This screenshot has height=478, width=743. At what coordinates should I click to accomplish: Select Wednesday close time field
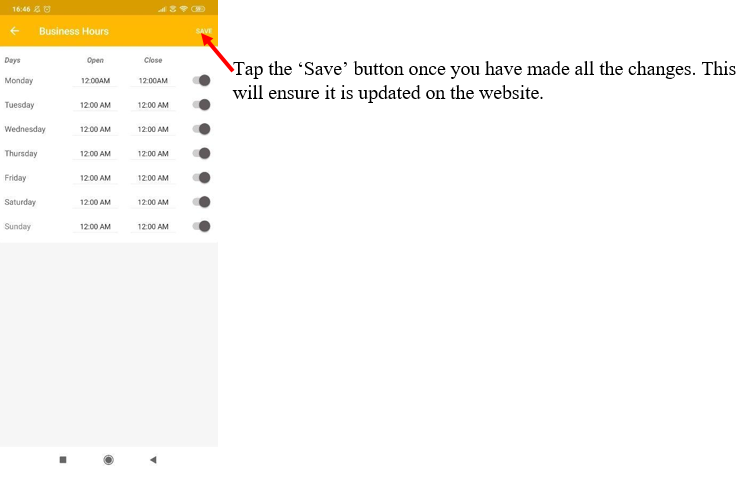(153, 129)
